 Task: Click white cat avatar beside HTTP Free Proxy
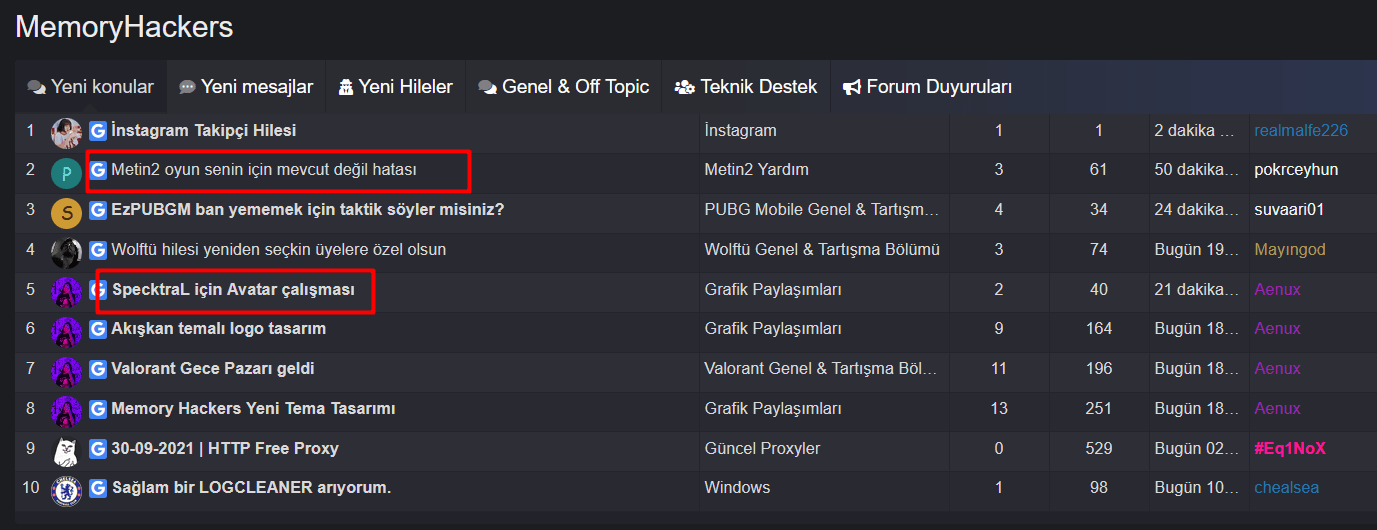tap(66, 450)
